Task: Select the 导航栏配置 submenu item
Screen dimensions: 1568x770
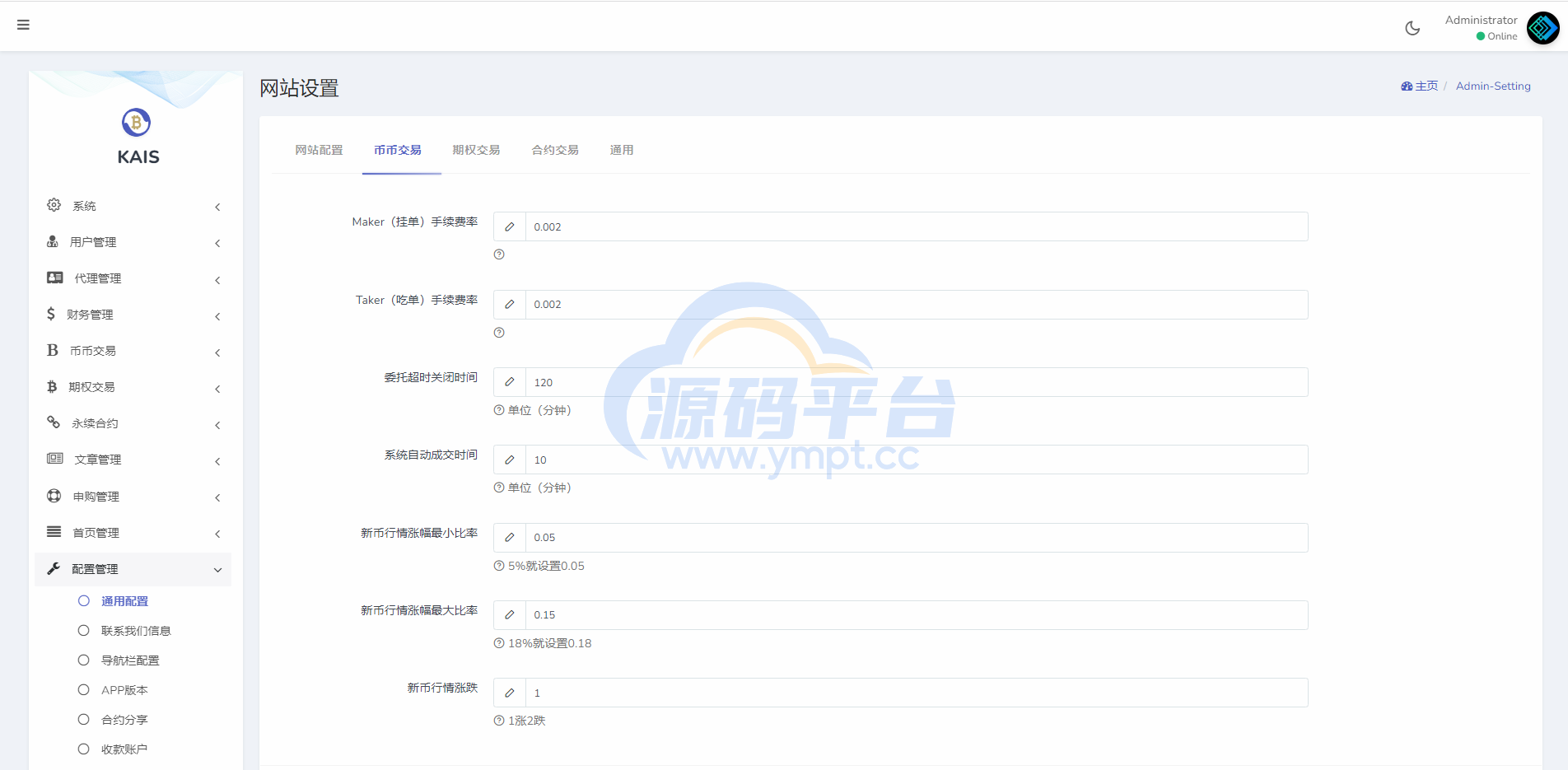Action: (130, 660)
